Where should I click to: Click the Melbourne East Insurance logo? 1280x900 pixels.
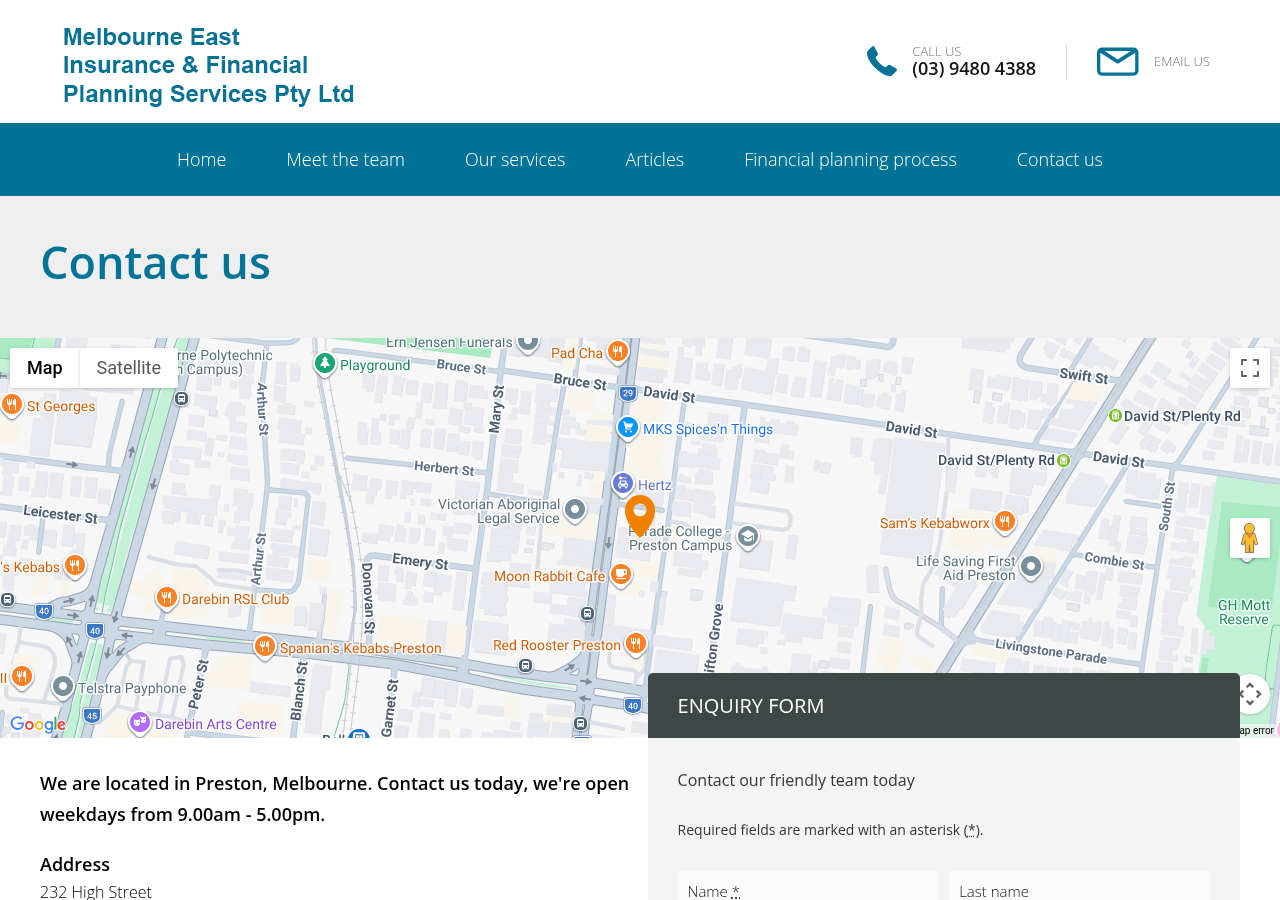[x=208, y=66]
